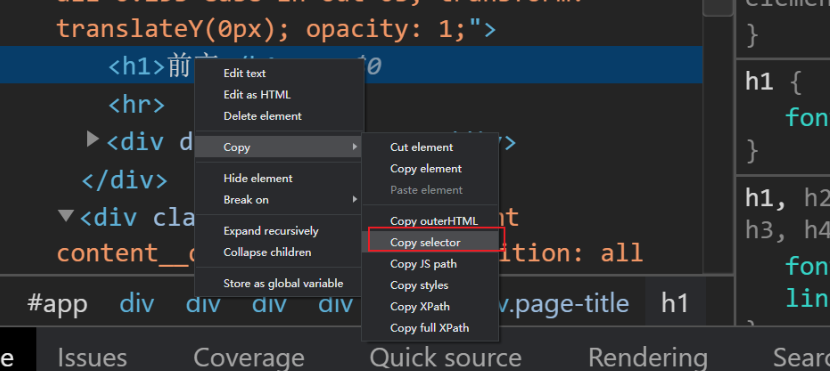This screenshot has height=371, width=830.
Task: Click #app in the breadcrumb bar
Action: pyautogui.click(x=57, y=304)
